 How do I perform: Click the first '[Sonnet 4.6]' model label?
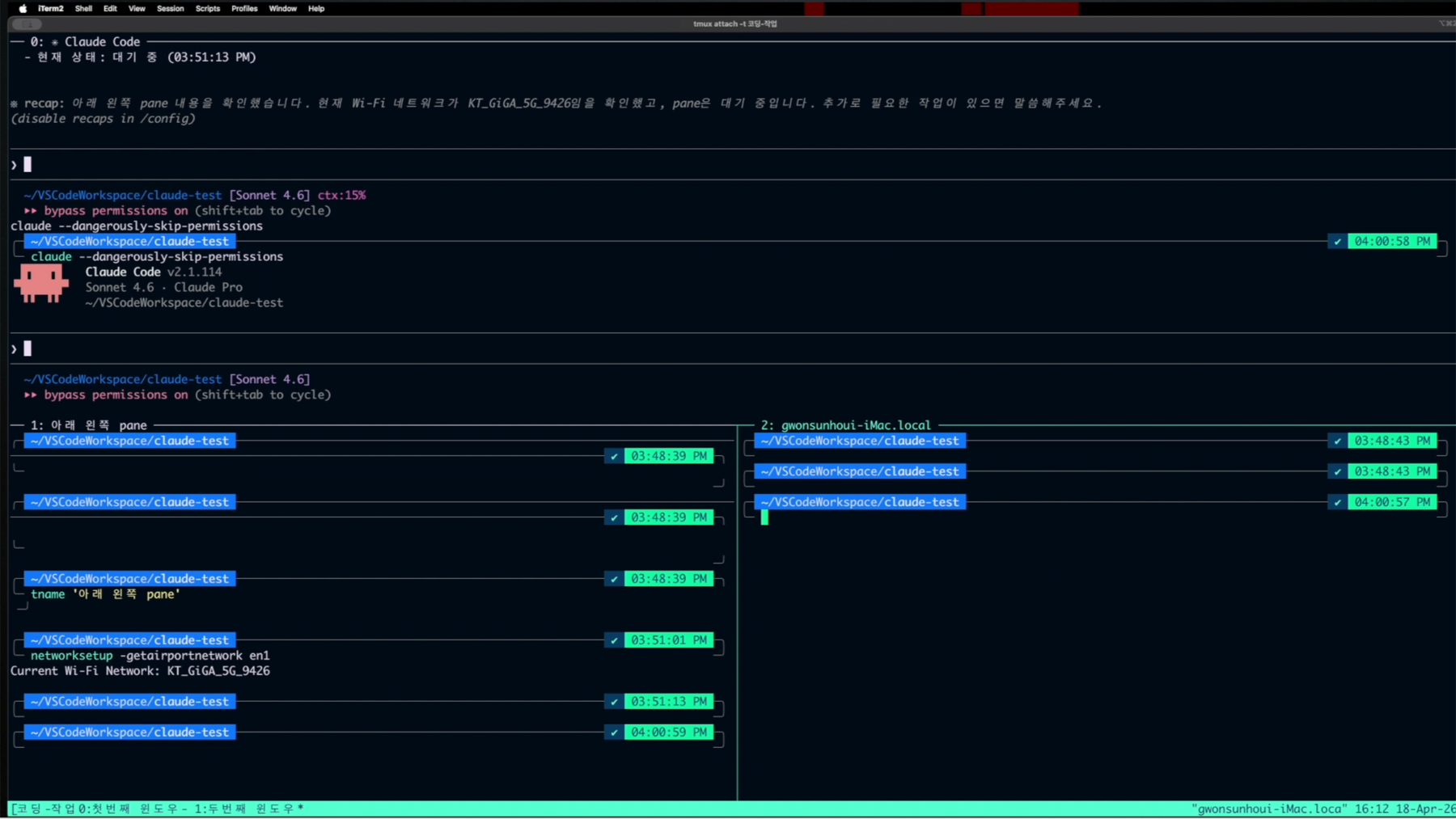pos(269,195)
